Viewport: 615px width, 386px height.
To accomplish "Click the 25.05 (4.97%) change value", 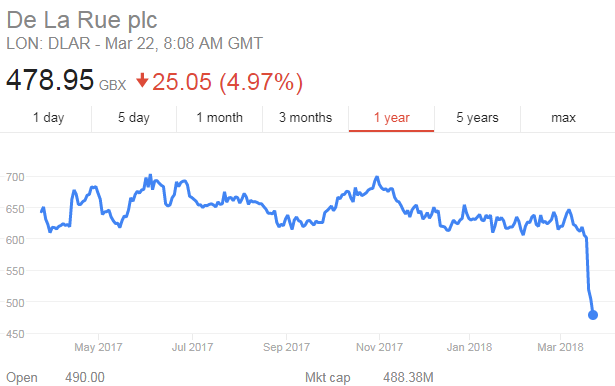I will click(227, 82).
